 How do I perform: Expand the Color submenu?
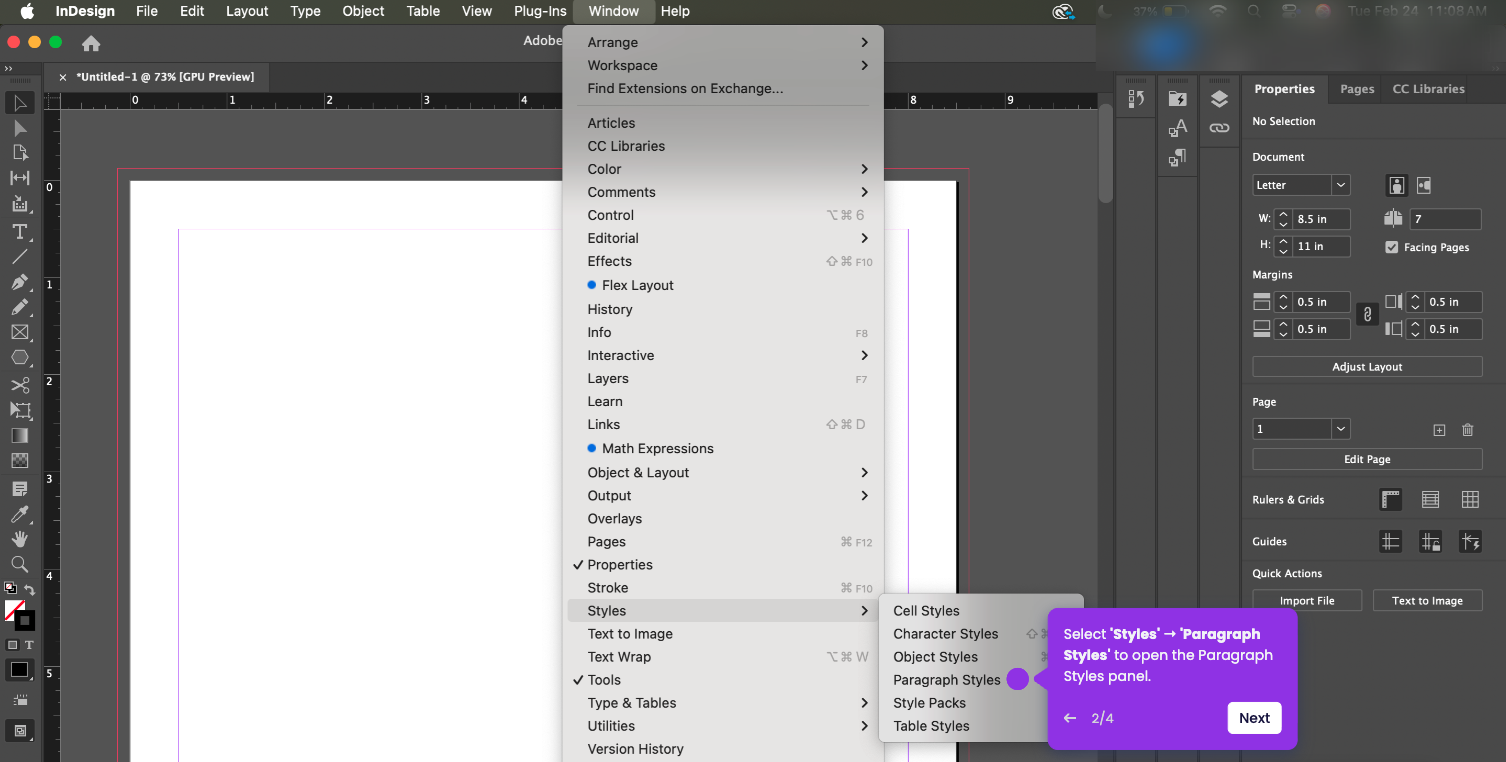pyautogui.click(x=723, y=169)
